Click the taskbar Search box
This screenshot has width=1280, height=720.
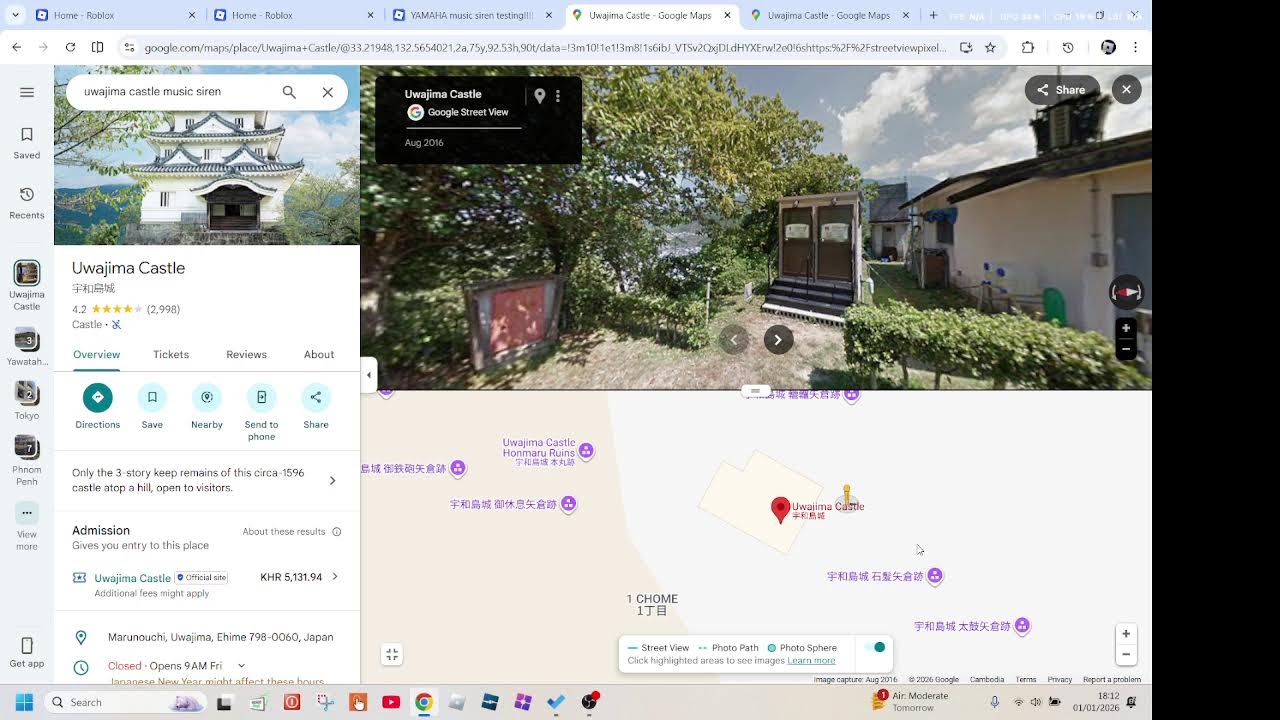[x=126, y=702]
